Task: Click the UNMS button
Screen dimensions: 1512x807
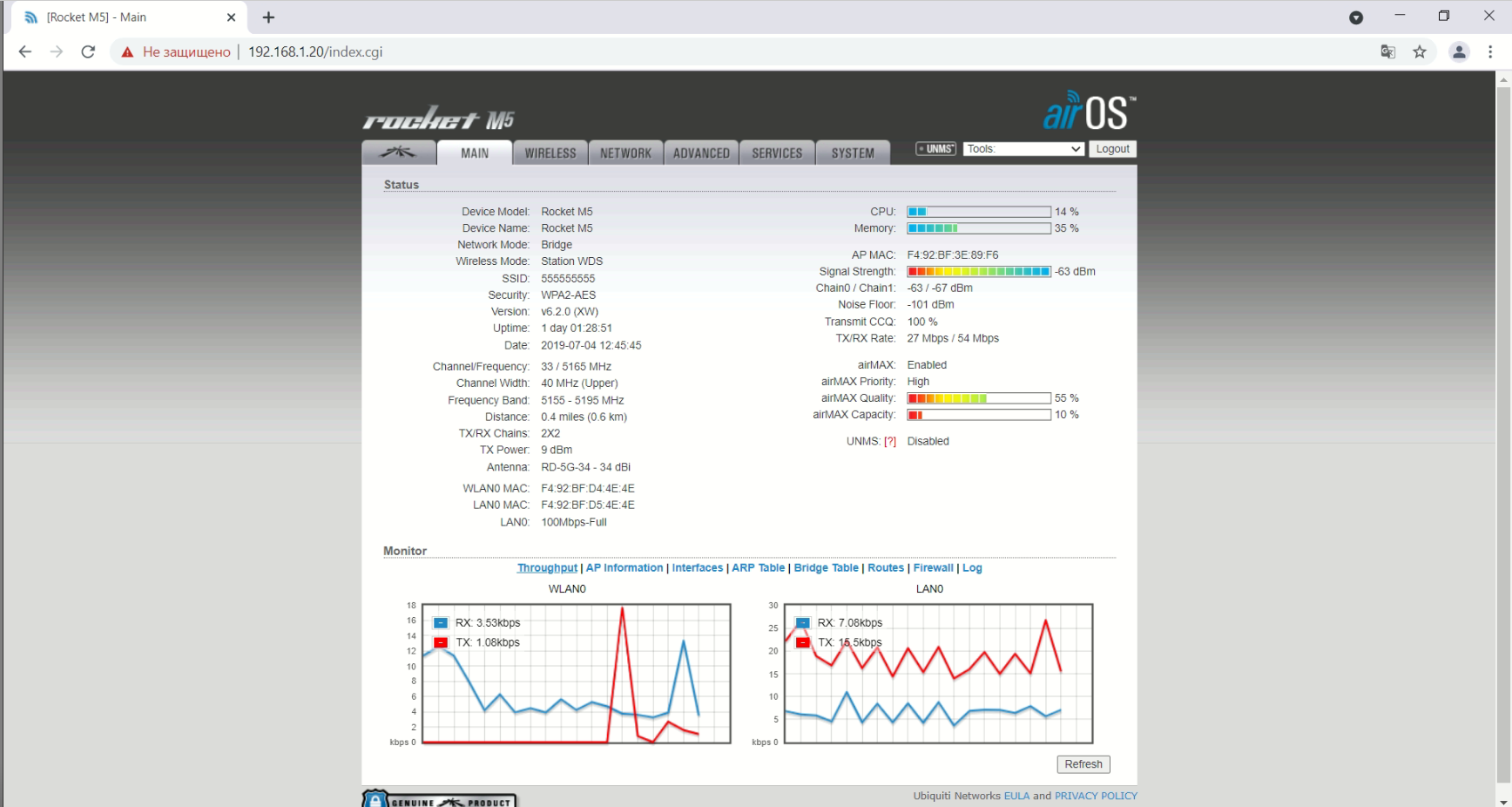Action: [936, 149]
